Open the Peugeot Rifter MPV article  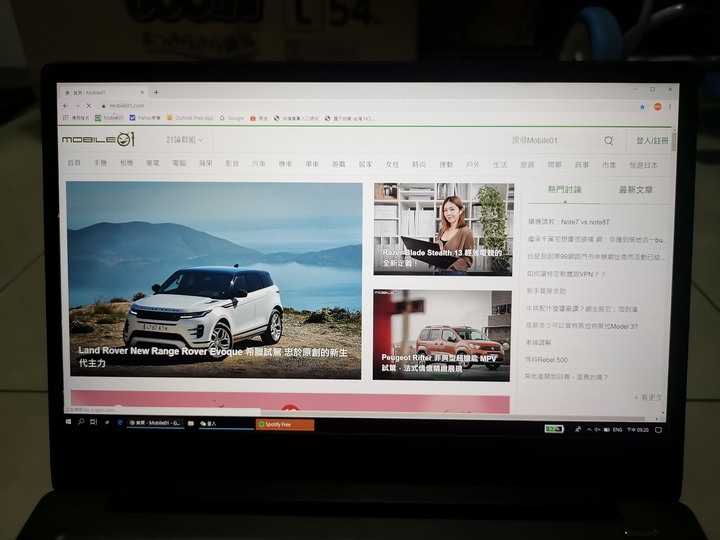tap(442, 335)
